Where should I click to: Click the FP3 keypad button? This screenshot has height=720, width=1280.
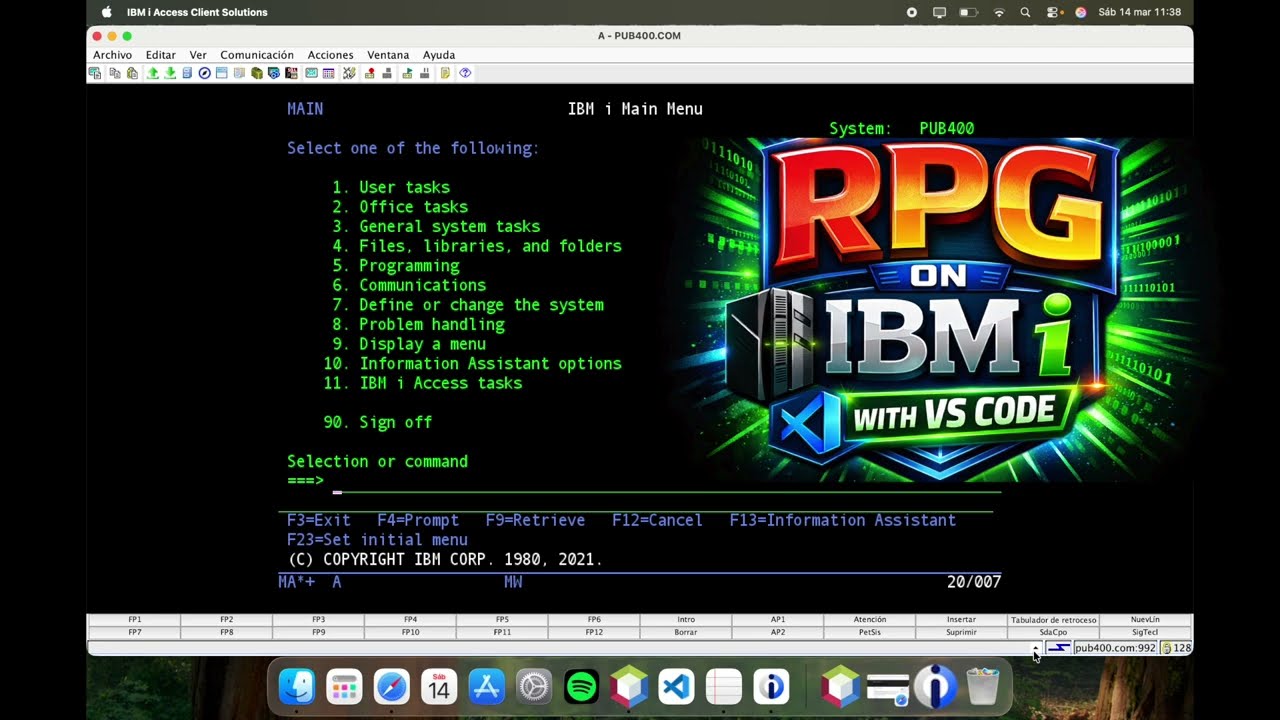(x=318, y=620)
